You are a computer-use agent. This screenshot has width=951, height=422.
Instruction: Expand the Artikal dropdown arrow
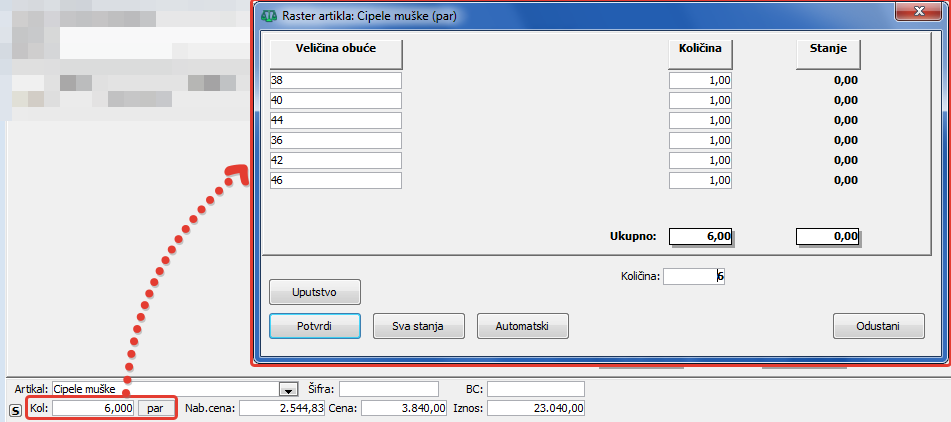point(289,389)
